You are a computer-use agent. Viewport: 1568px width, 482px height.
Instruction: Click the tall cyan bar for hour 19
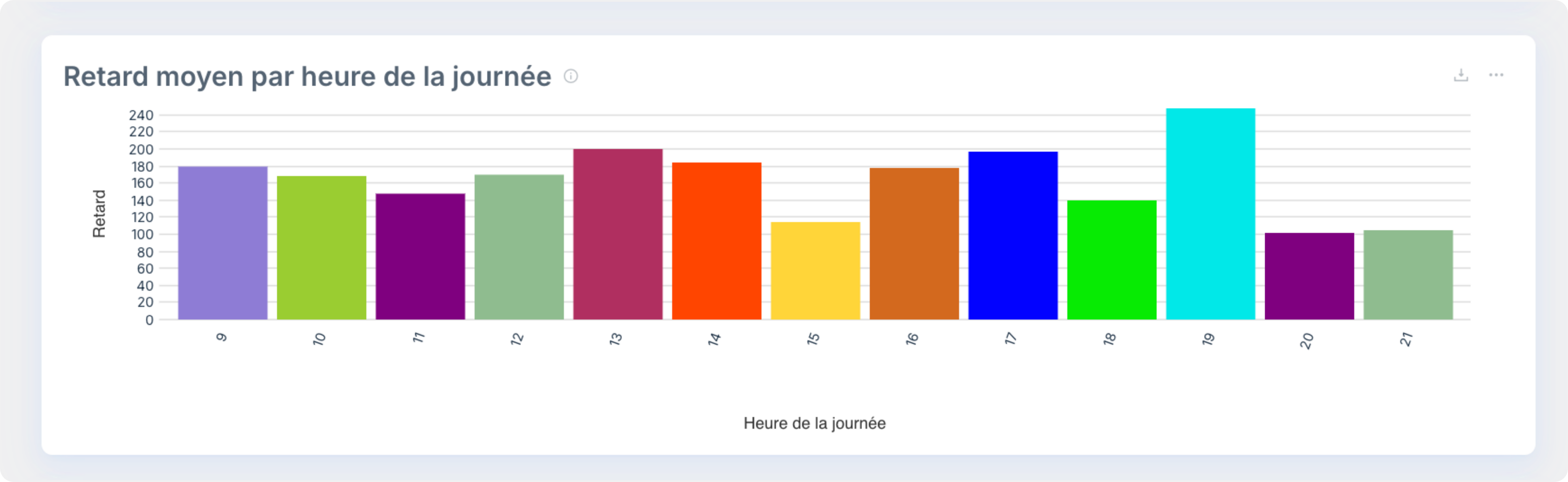pos(1210,214)
